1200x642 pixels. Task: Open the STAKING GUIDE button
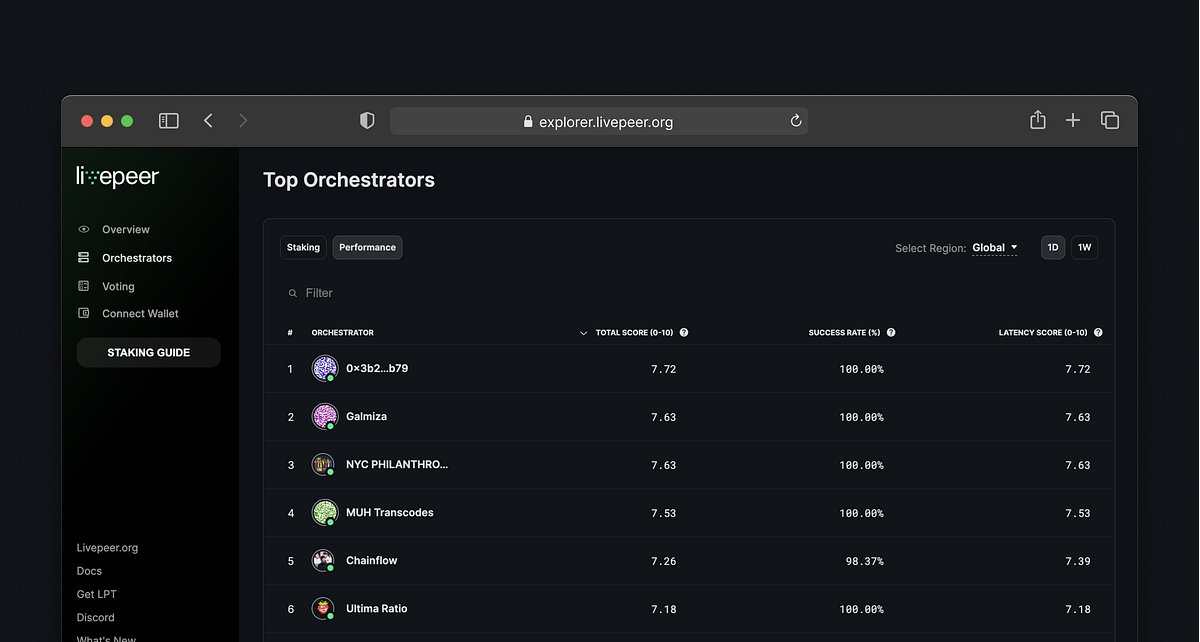coord(148,352)
